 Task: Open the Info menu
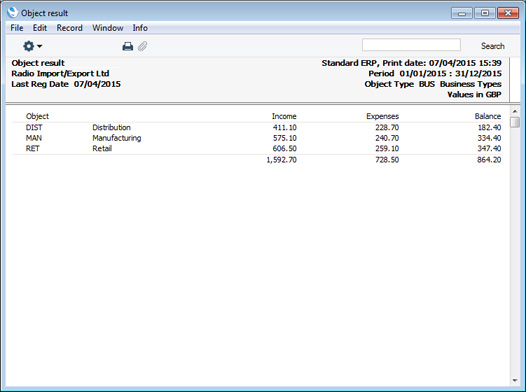pyautogui.click(x=140, y=28)
